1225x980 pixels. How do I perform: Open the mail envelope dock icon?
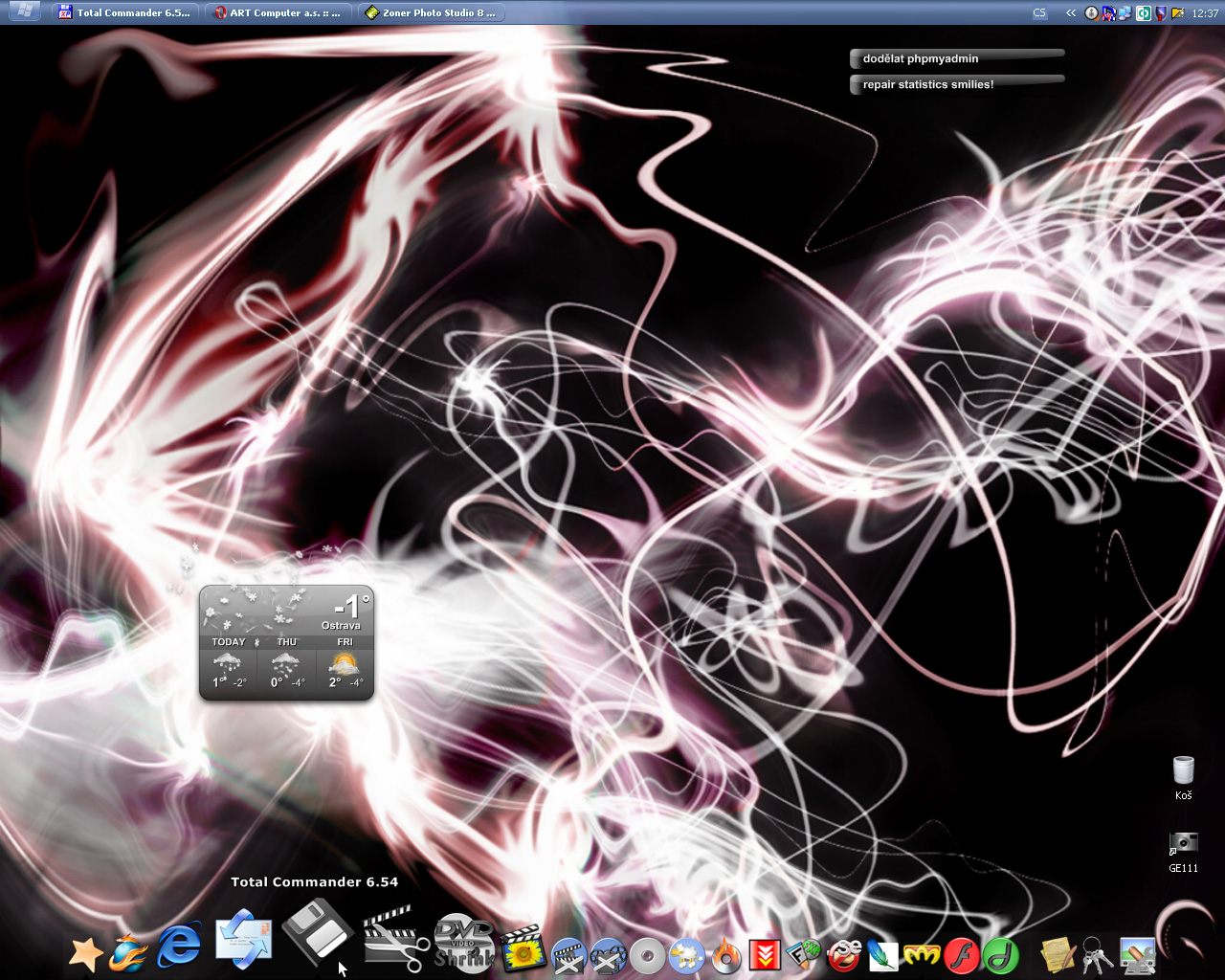[x=243, y=938]
